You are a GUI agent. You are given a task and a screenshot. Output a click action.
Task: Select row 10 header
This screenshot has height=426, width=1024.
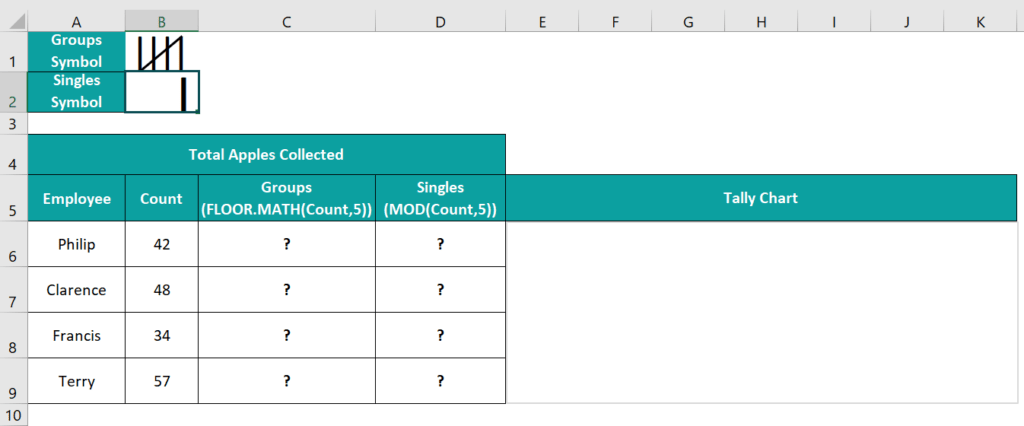click(14, 414)
